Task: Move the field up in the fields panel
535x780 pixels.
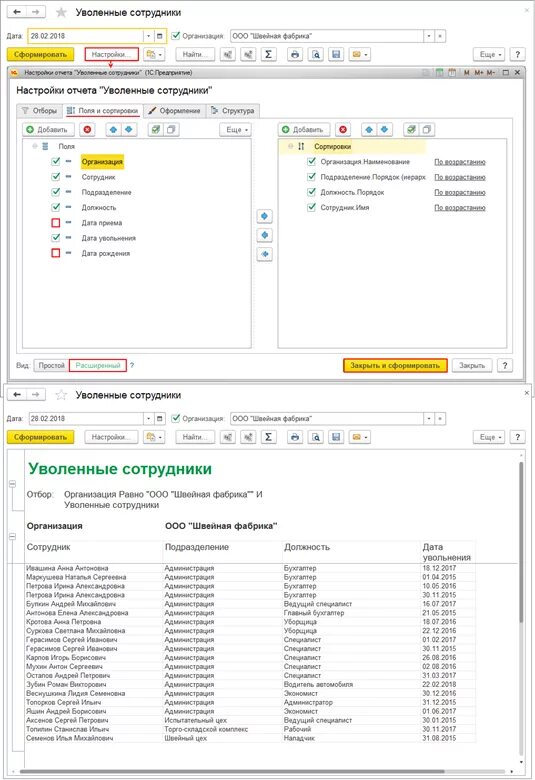Action: coord(113,129)
